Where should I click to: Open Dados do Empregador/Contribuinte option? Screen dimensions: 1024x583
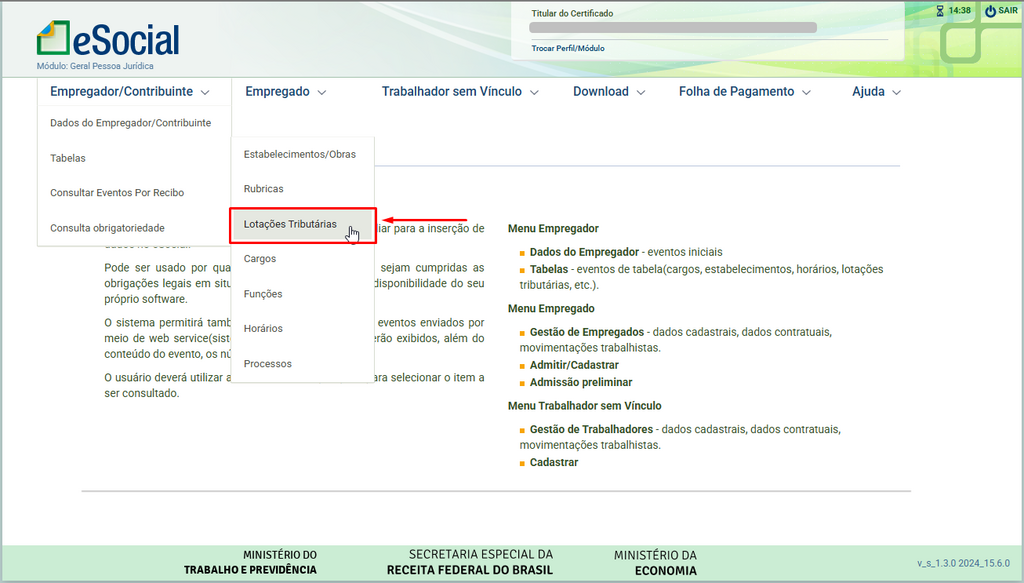point(130,123)
